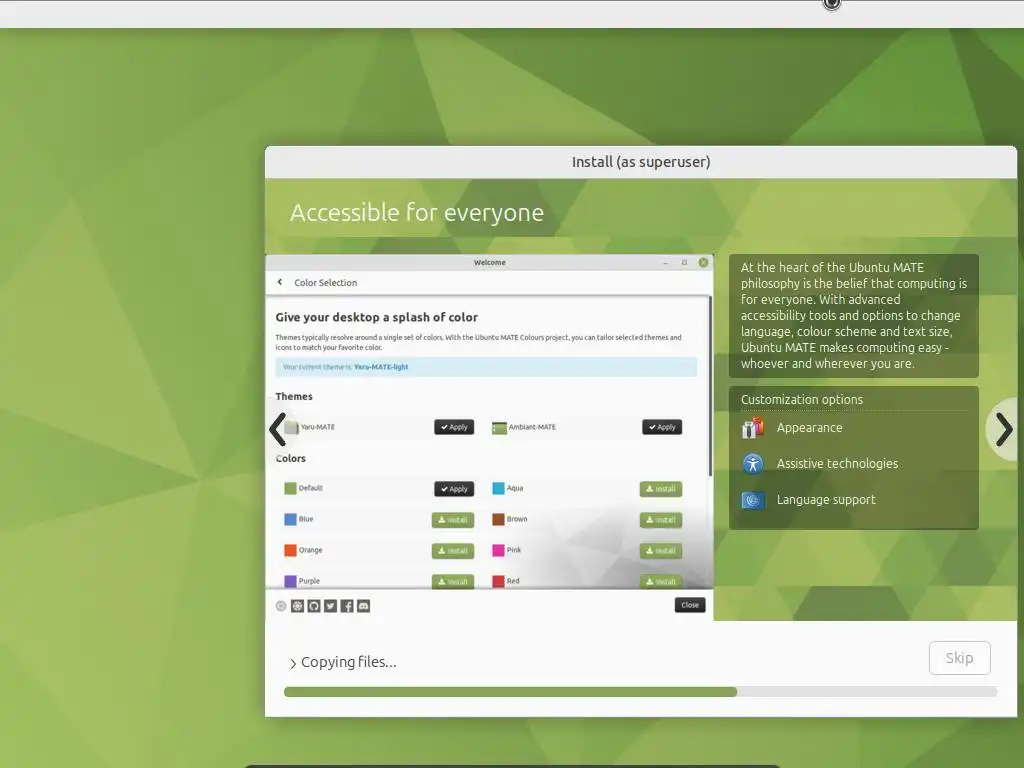Click the Pink color swatch

pos(498,550)
